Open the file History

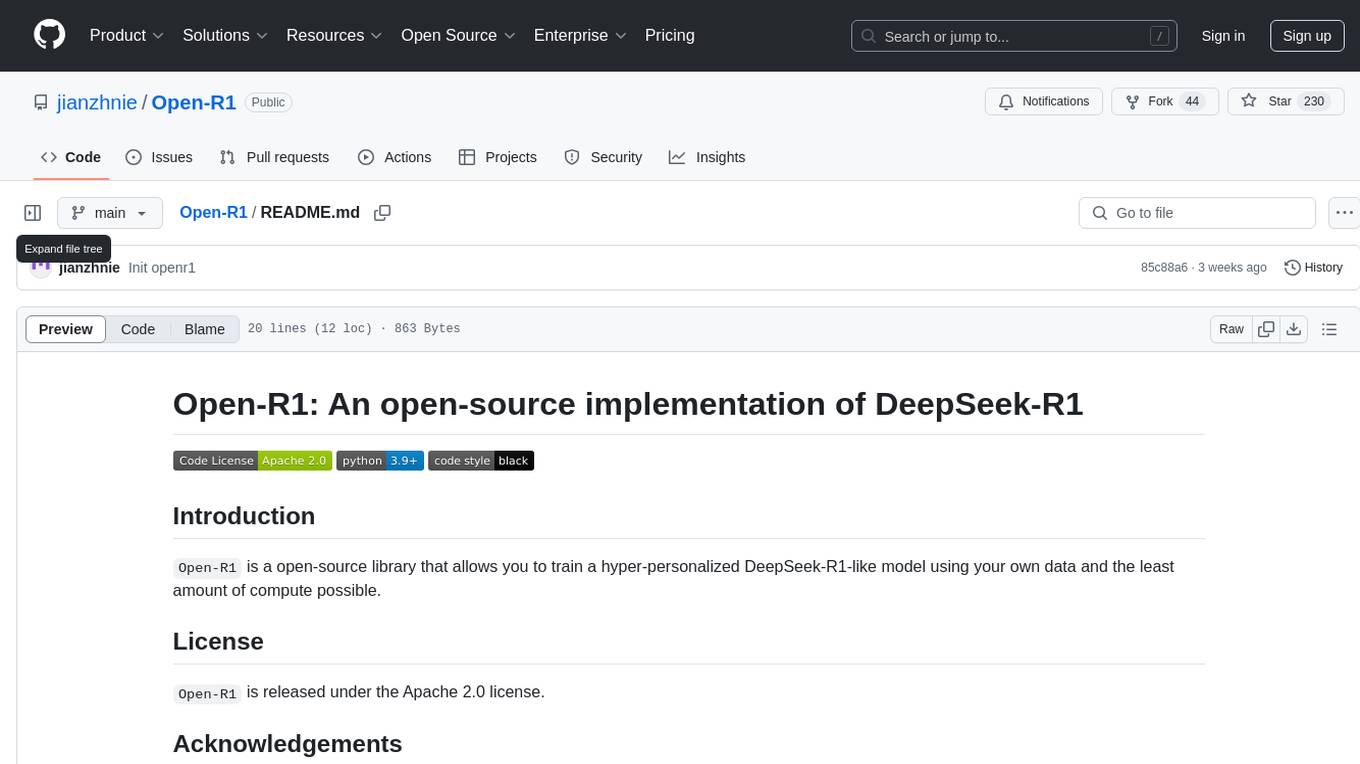click(x=1313, y=267)
